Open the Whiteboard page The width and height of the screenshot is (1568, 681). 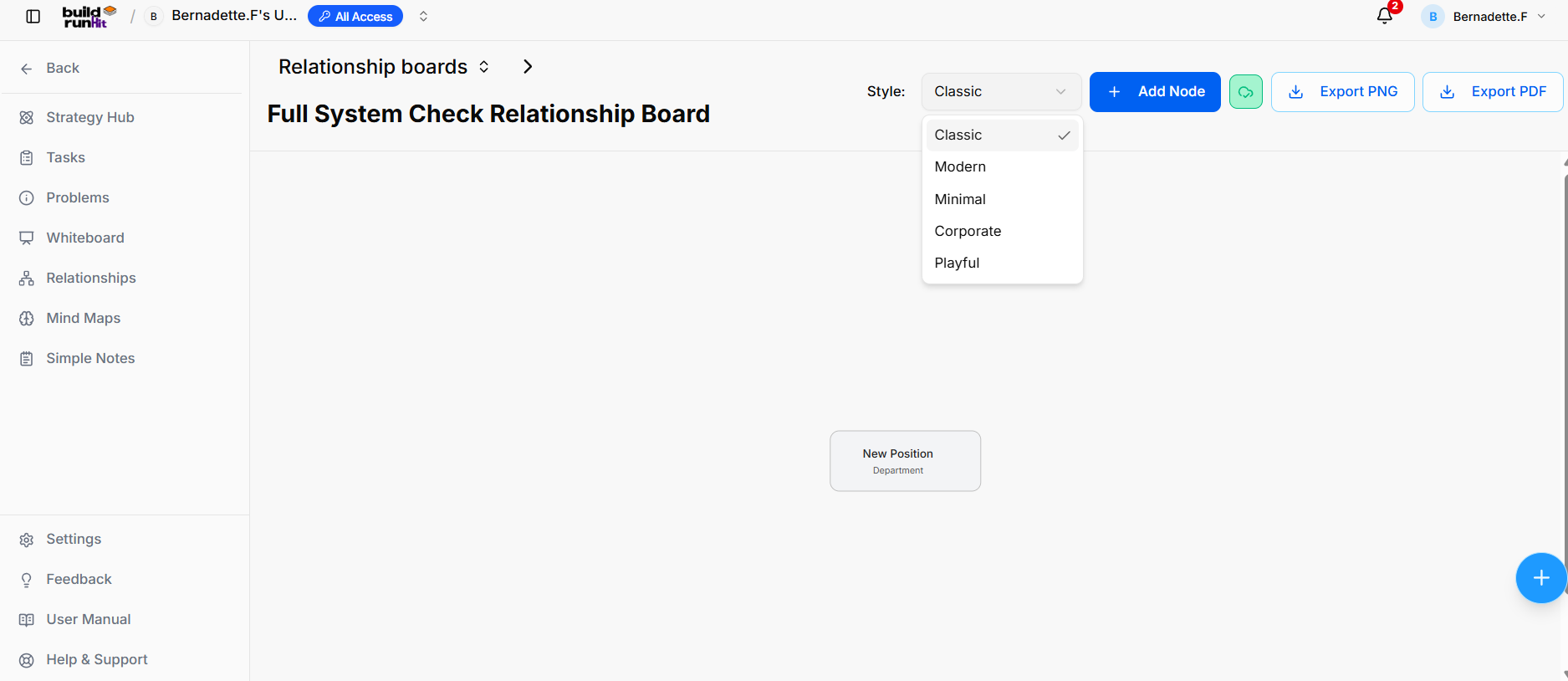coord(85,238)
